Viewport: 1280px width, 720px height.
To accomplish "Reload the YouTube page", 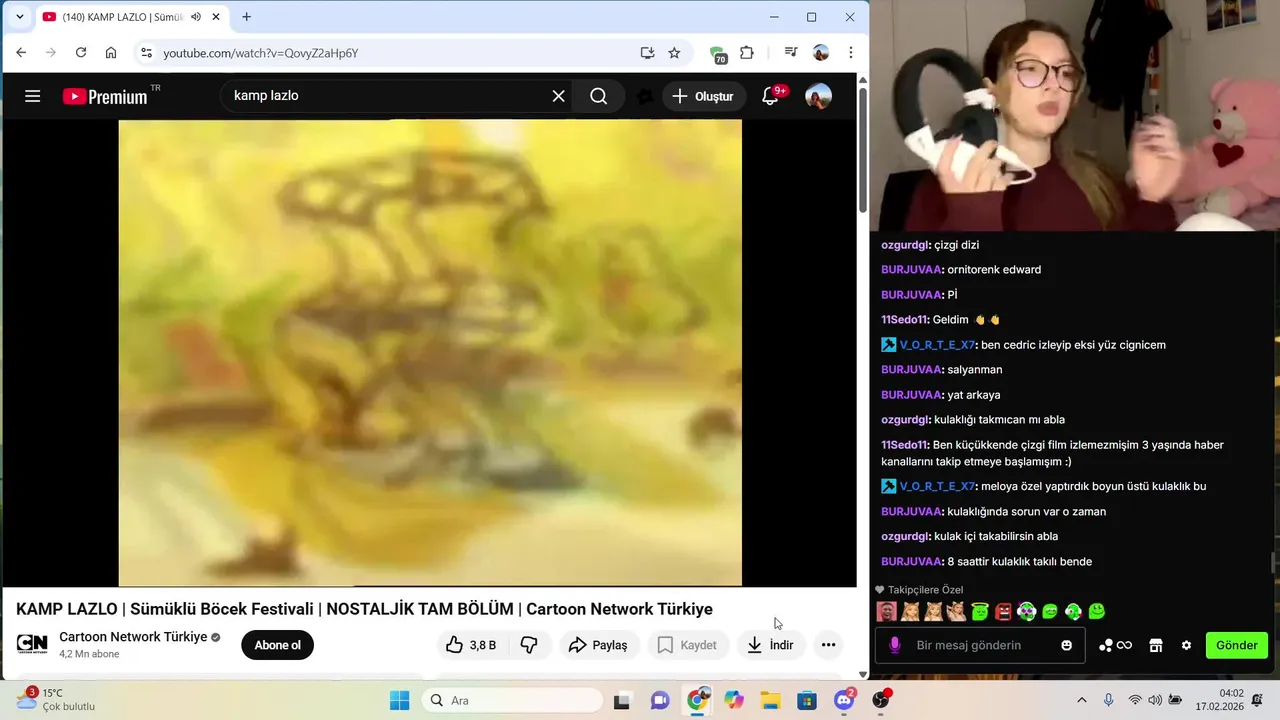I will 81,53.
